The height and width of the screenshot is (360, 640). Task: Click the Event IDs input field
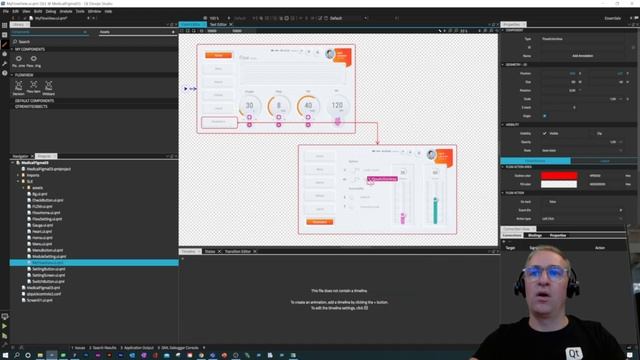(580, 210)
